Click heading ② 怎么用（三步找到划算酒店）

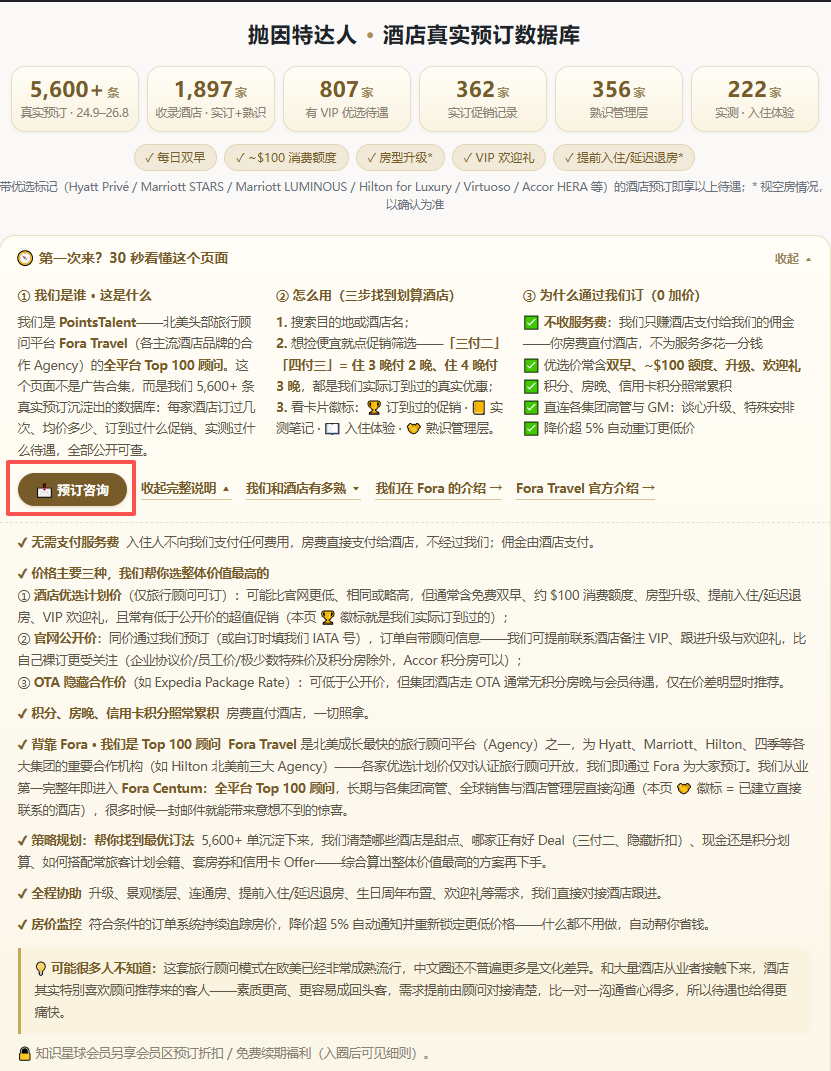(x=365, y=296)
